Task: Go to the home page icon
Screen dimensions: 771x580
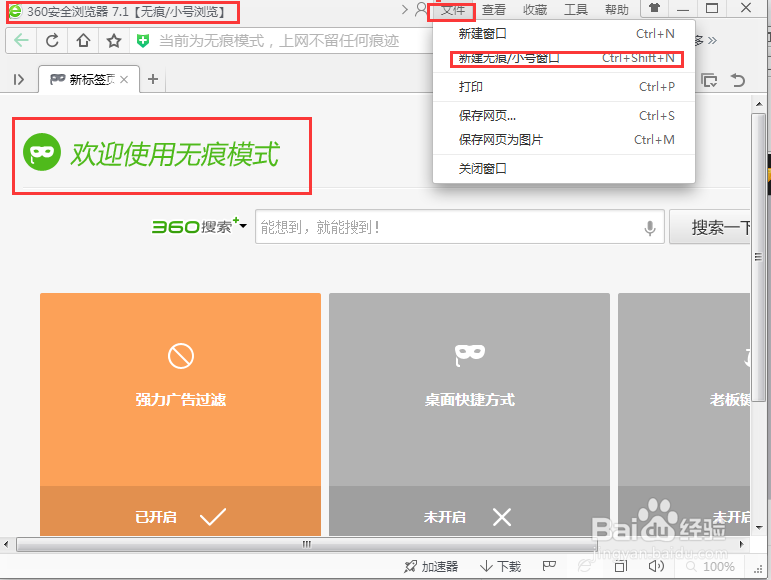Action: pyautogui.click(x=83, y=40)
